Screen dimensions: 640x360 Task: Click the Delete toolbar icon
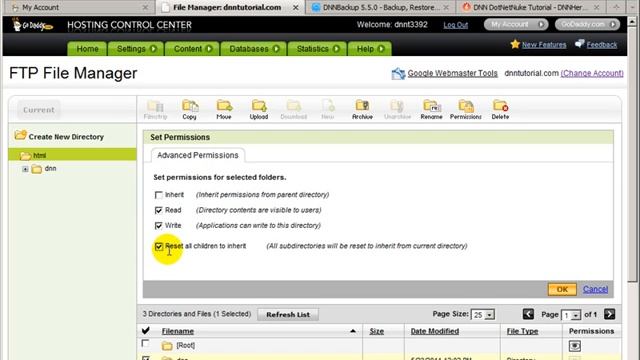500,109
